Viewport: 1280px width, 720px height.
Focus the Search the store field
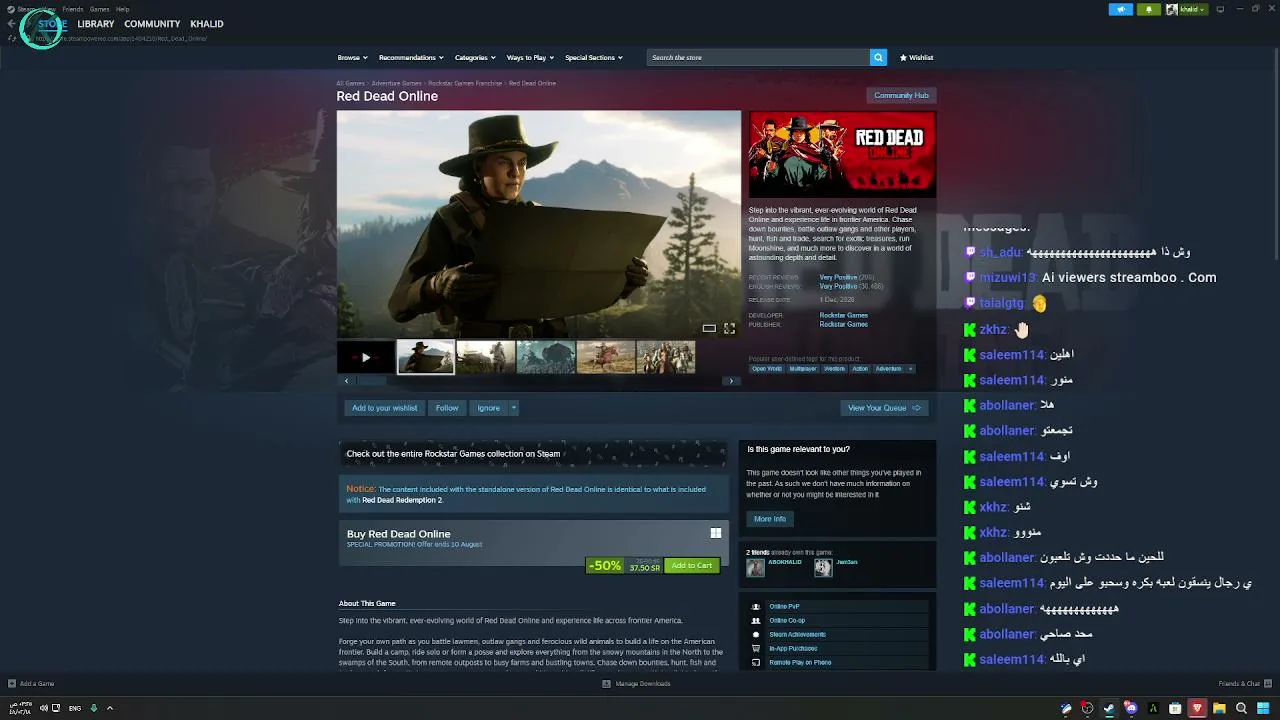tap(758, 58)
